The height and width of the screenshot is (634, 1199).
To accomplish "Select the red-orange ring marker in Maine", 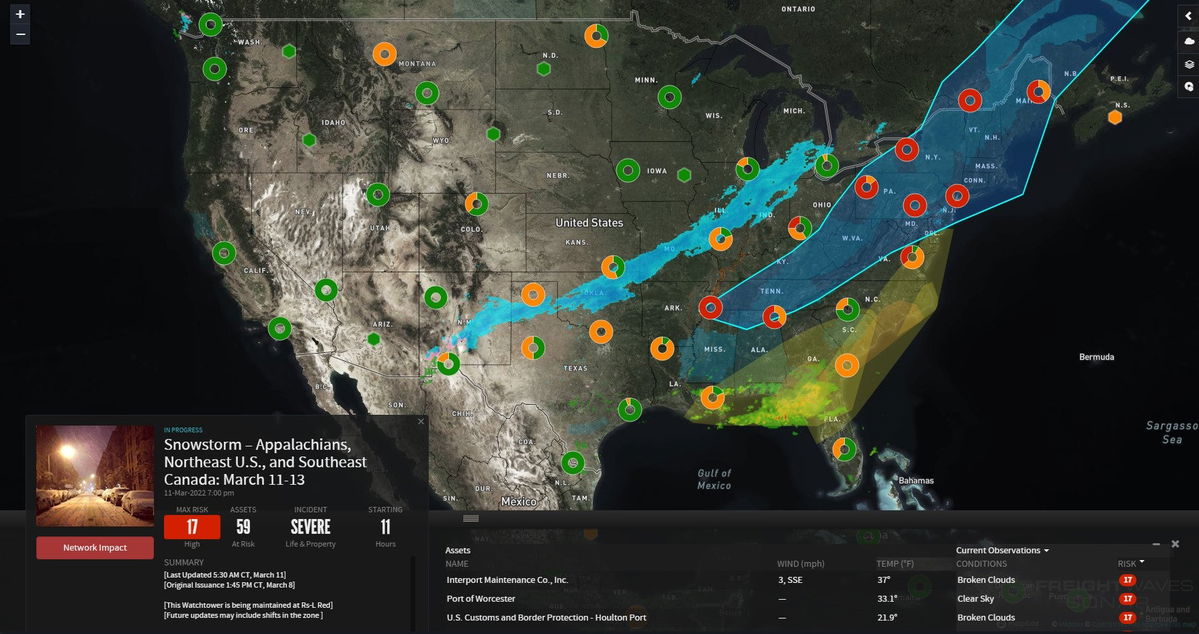I will point(1038,91).
